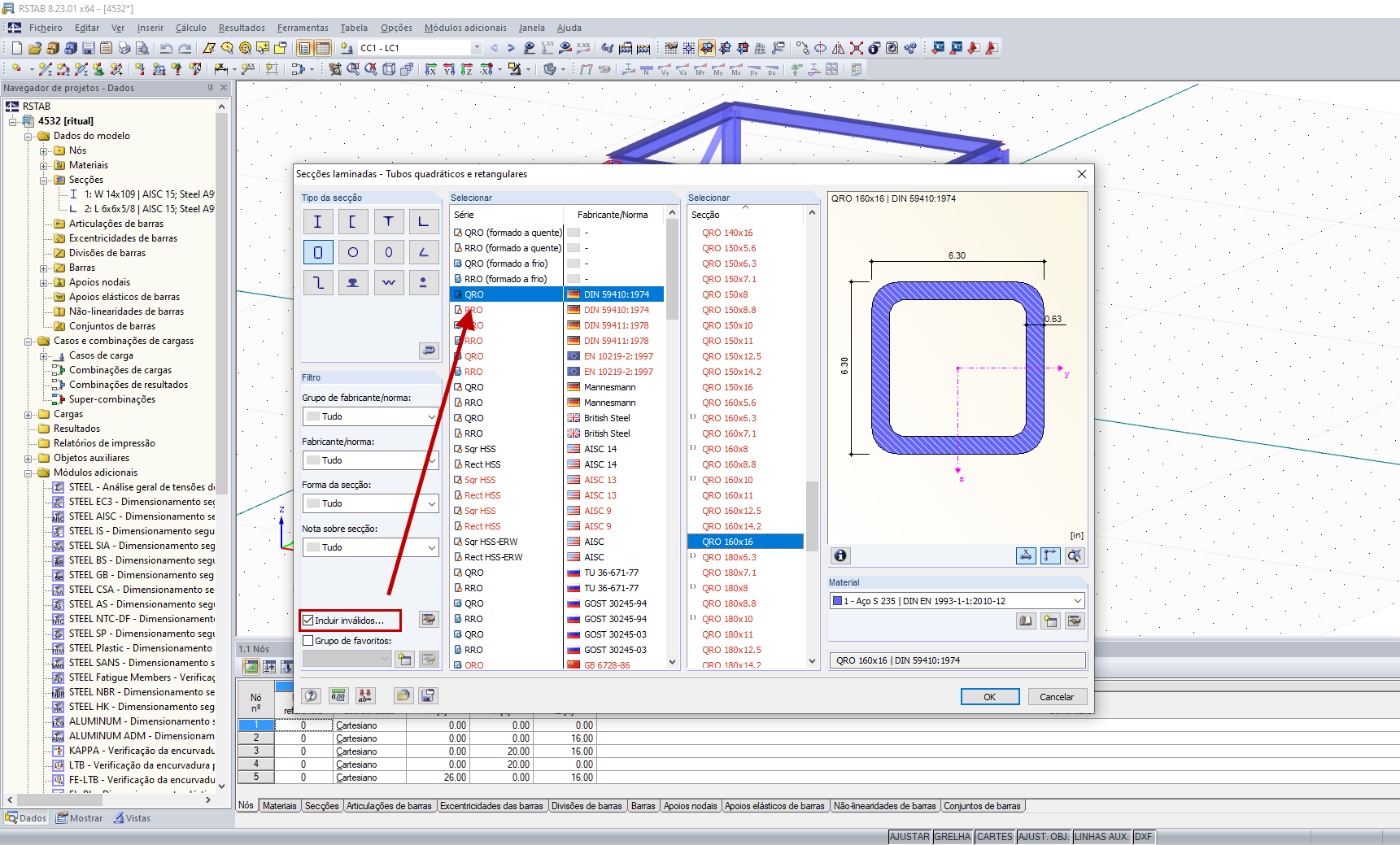Open the Cálculo menu

(x=191, y=28)
